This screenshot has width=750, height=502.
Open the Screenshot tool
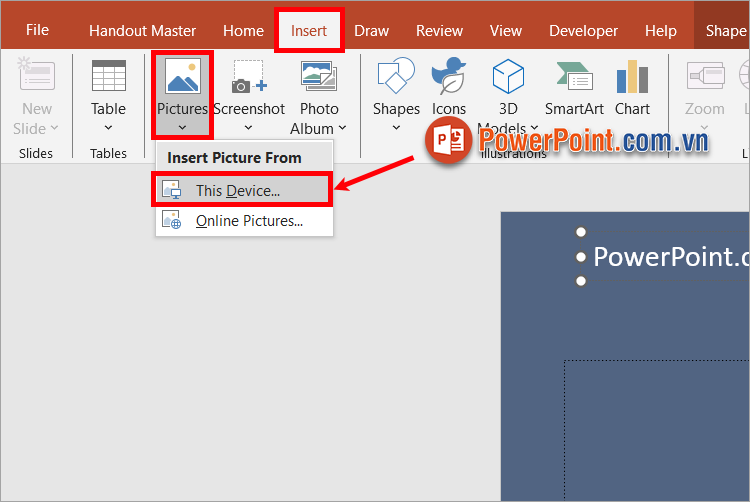[x=249, y=78]
